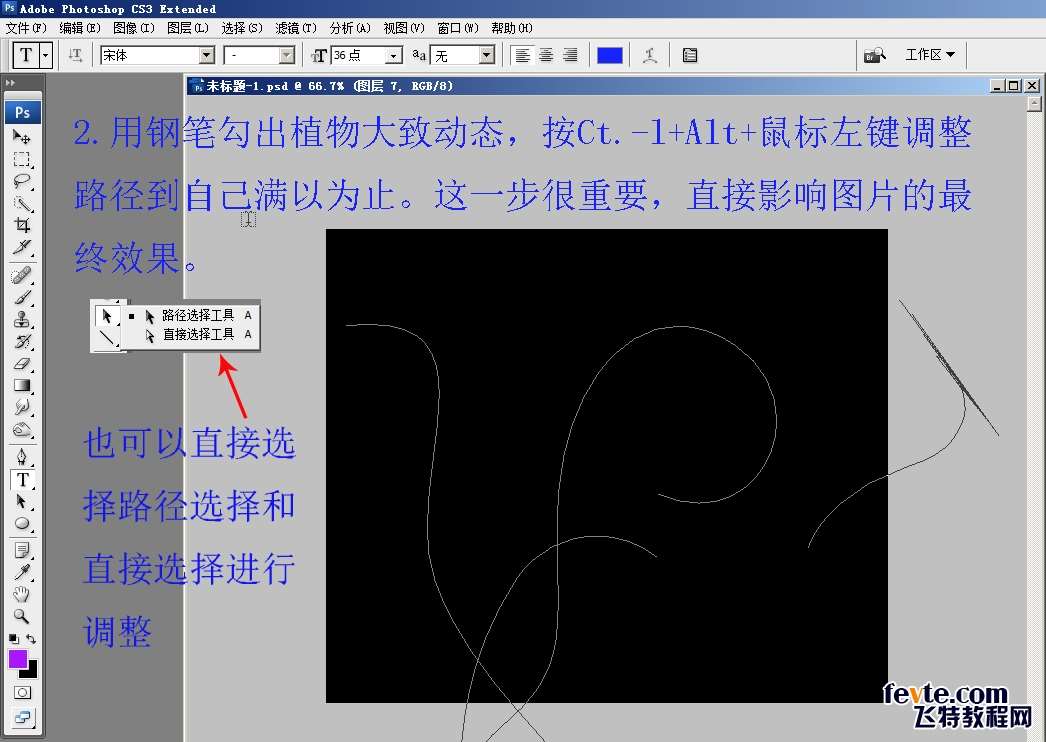Click the purple foreground color swatch
Viewport: 1046px width, 742px height.
pos(17,659)
